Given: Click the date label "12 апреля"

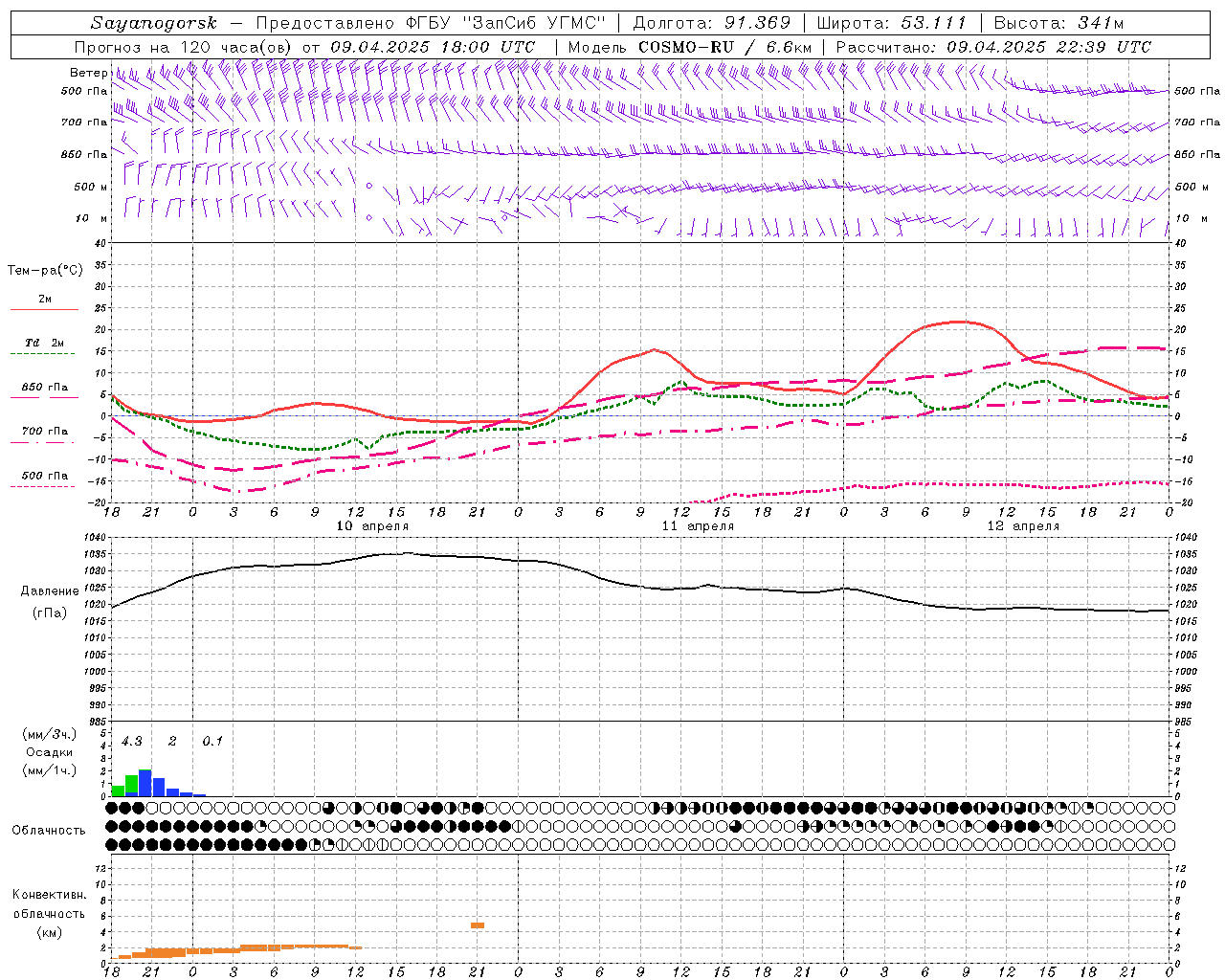Looking at the screenshot, I should pyautogui.click(x=1023, y=526).
